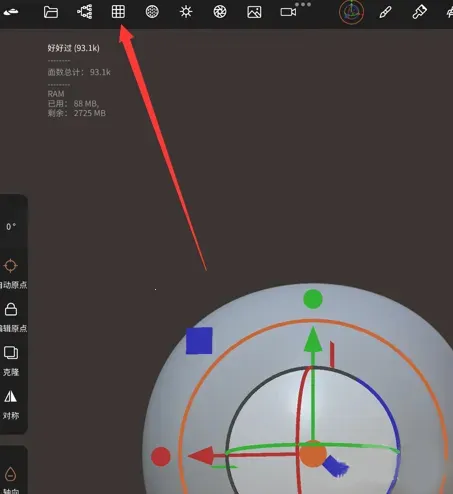The height and width of the screenshot is (494, 453).
Task: Click the green upward arrow head
Action: tap(313, 339)
